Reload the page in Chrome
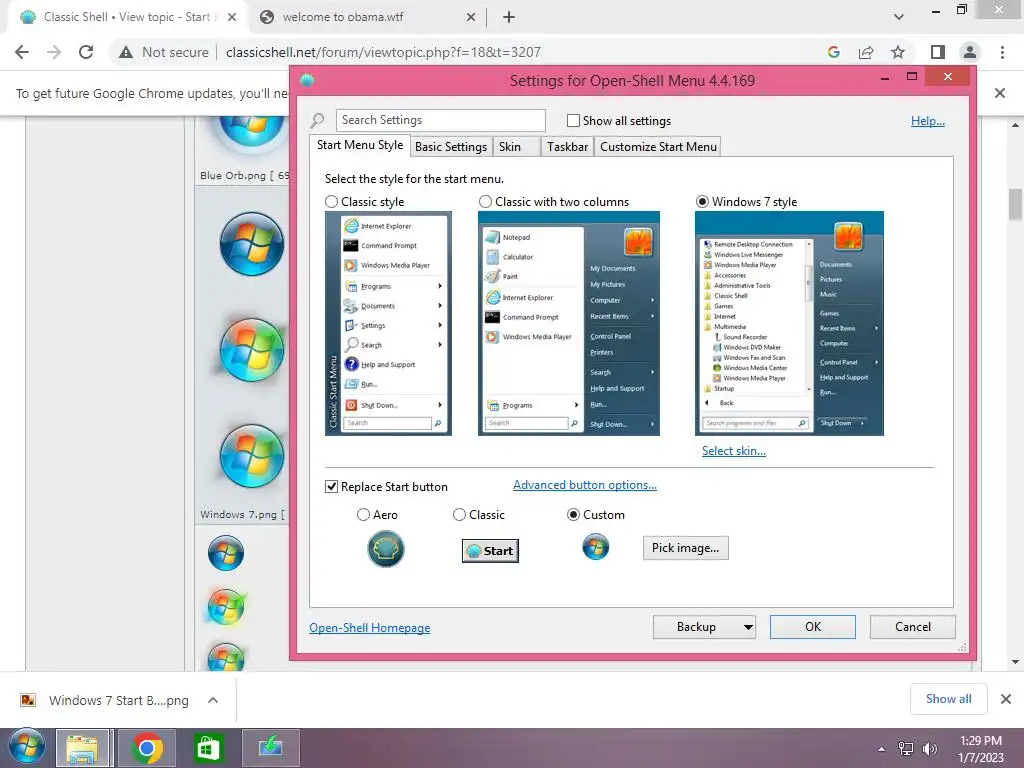Viewport: 1024px width, 768px height. (x=86, y=52)
